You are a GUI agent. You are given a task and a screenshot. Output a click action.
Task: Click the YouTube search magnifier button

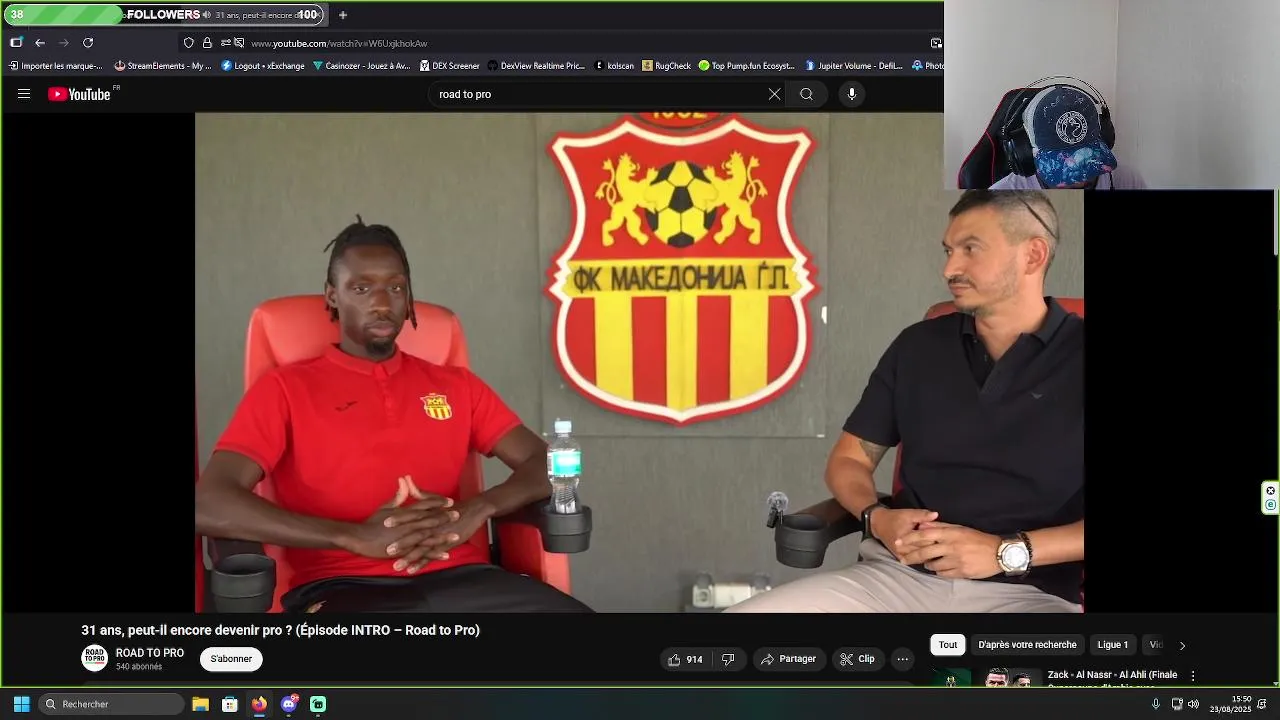point(806,94)
